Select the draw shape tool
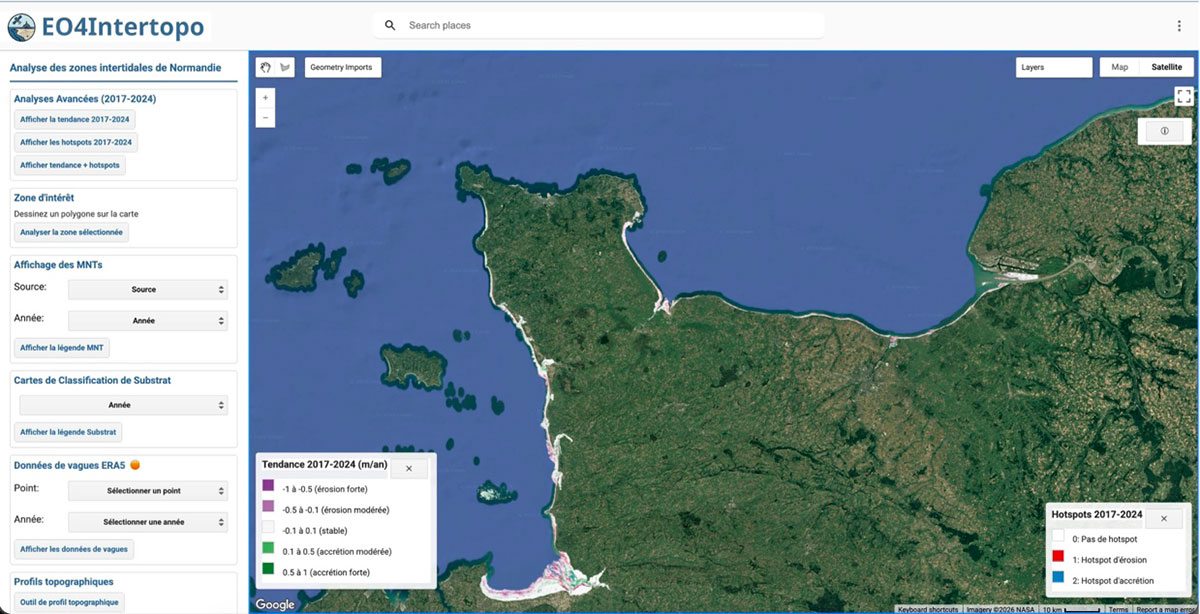The image size is (1200, 614). [286, 67]
